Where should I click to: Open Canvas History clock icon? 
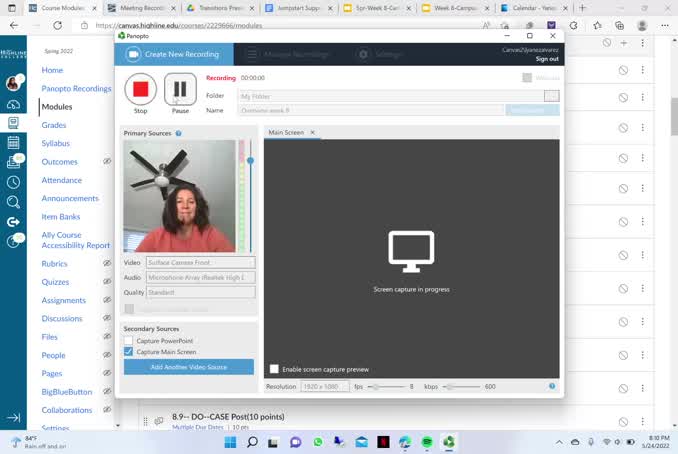click(x=13, y=182)
